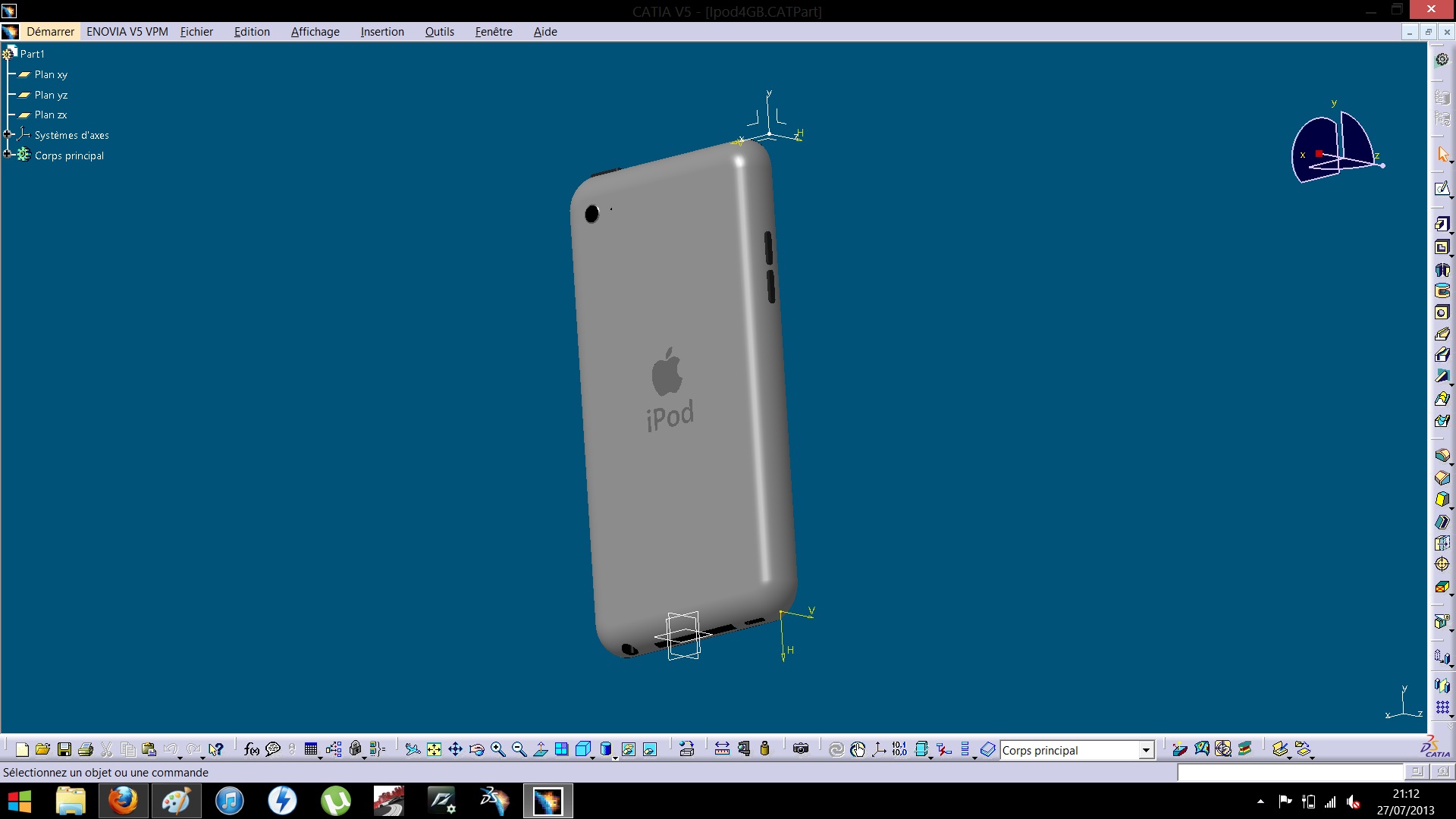This screenshot has width=1456, height=819.
Task: Select the Rotate view tool
Action: coord(477,750)
